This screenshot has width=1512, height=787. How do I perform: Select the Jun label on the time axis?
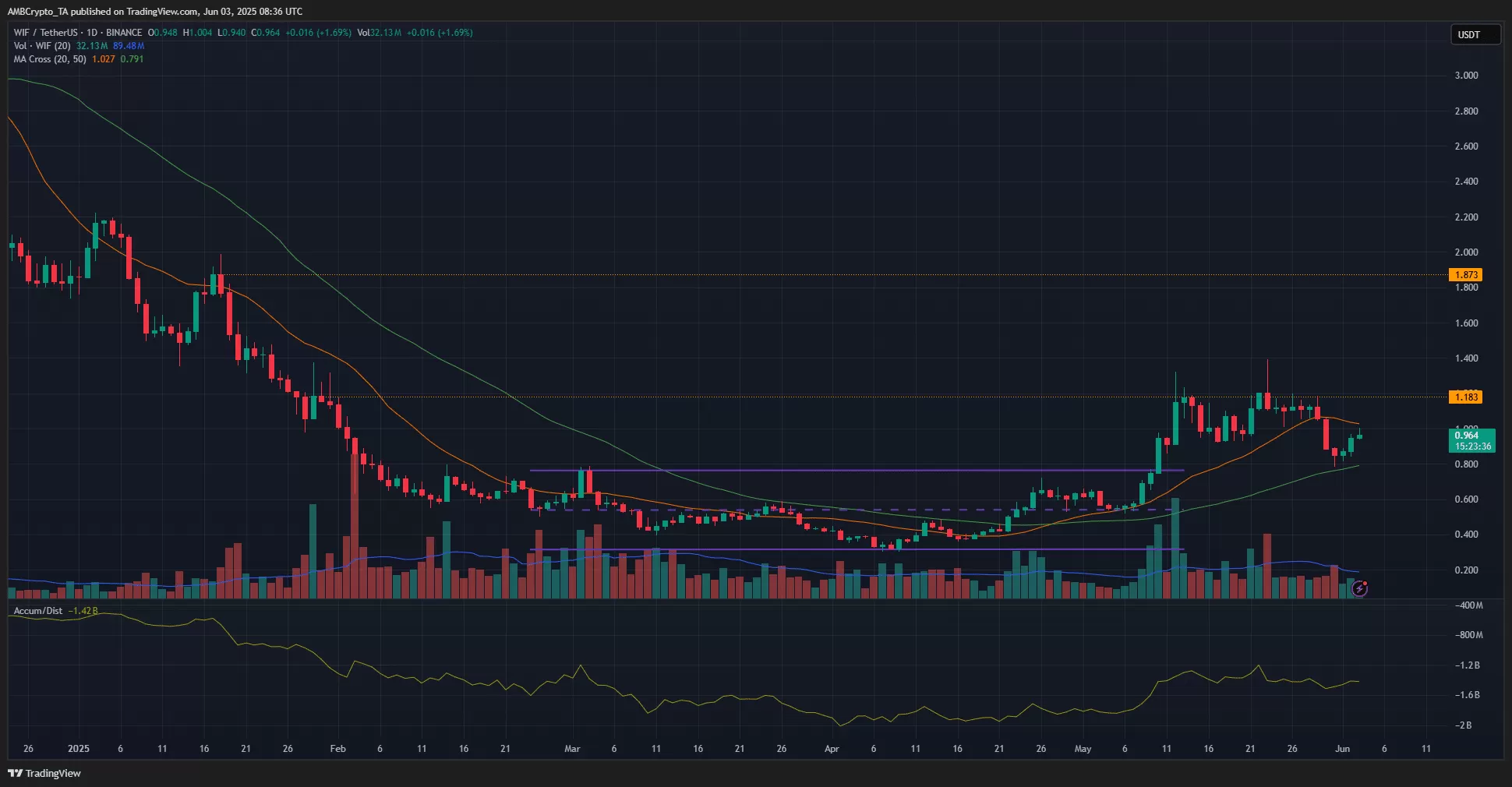point(1344,748)
